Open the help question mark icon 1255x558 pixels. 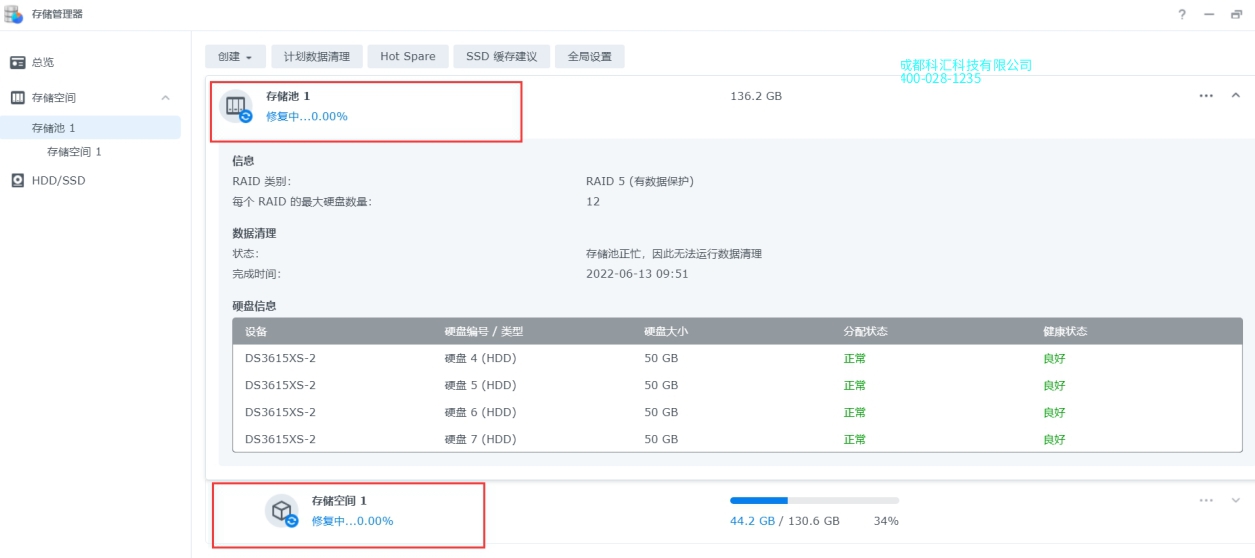pos(1182,14)
